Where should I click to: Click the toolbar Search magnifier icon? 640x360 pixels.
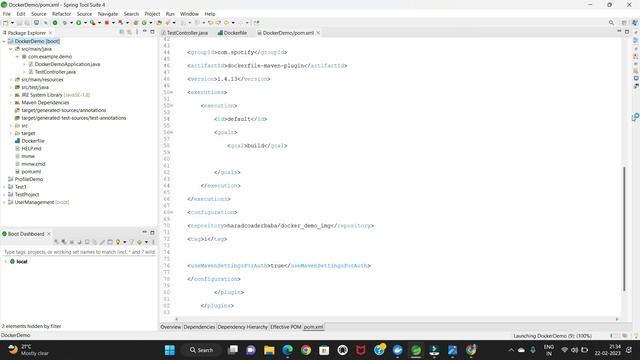(611, 23)
